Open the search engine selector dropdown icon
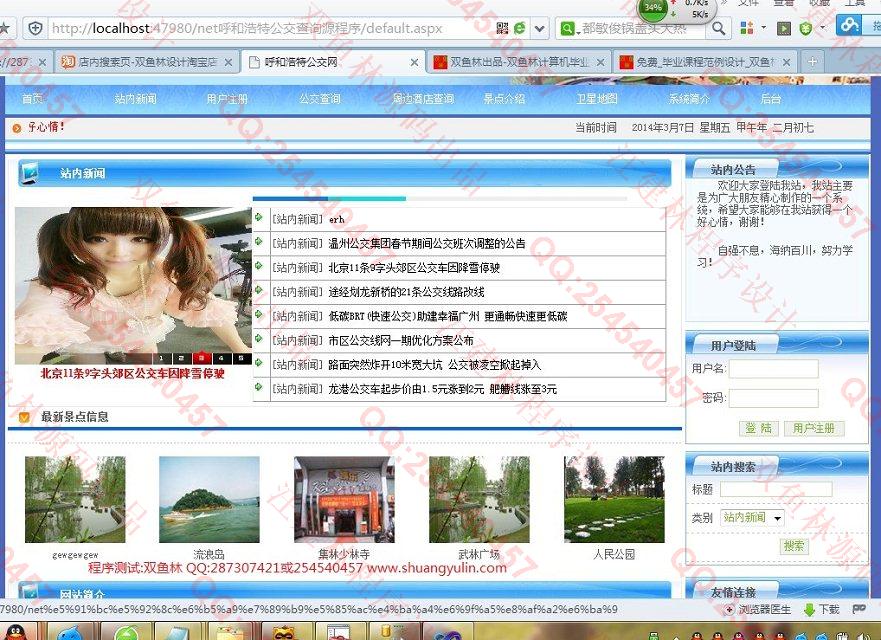 coord(569,28)
